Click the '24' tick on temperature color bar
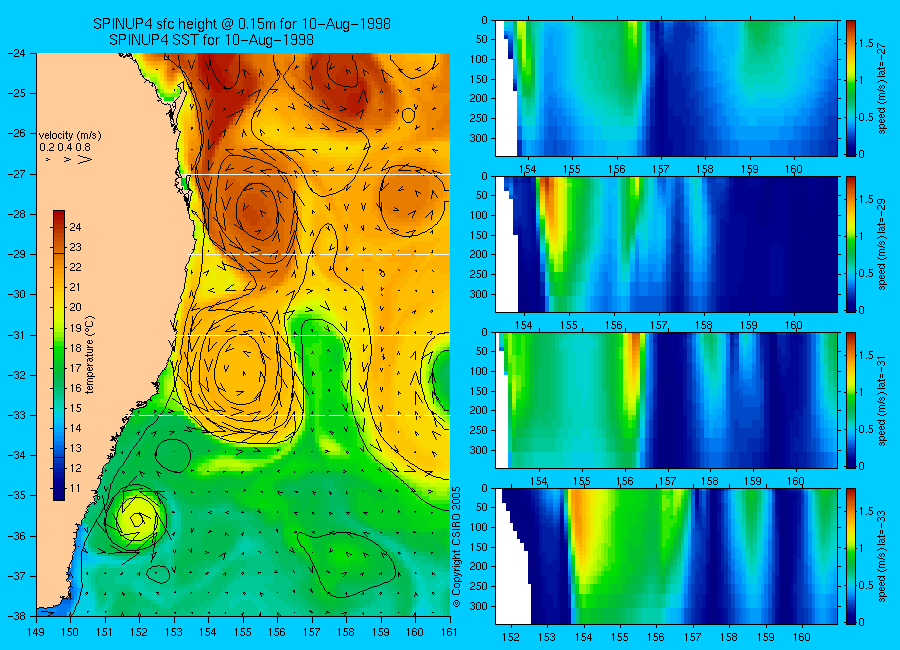This screenshot has width=900, height=650. 75,227
